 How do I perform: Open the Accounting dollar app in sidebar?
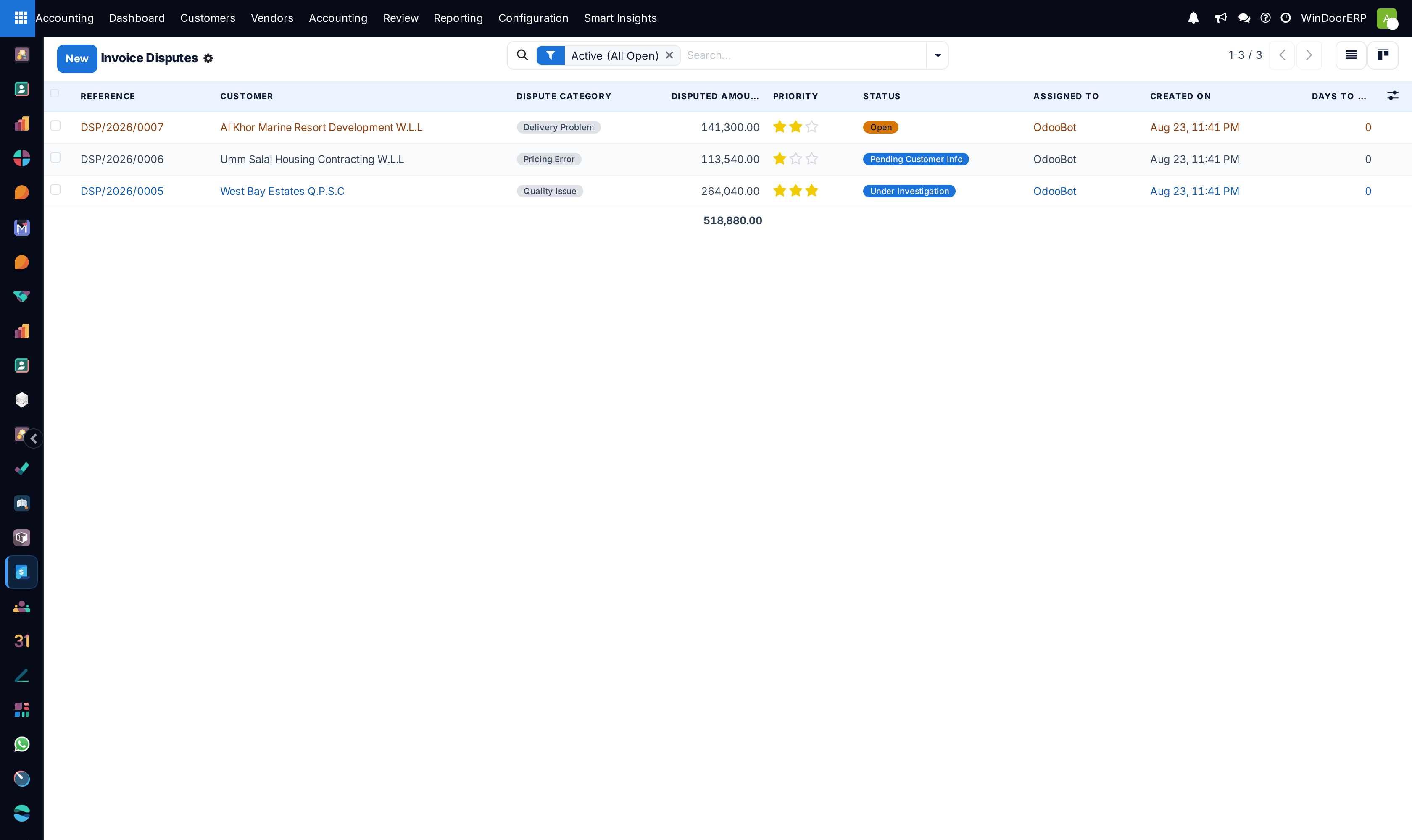[21, 572]
